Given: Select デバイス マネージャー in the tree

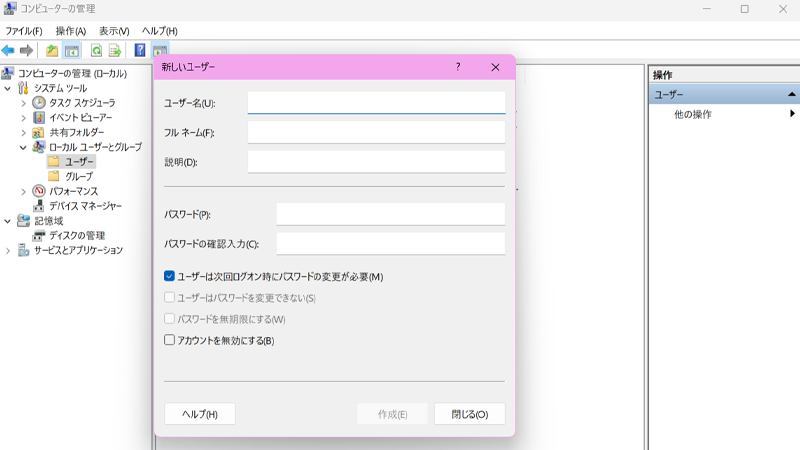Looking at the screenshot, I should coord(85,206).
